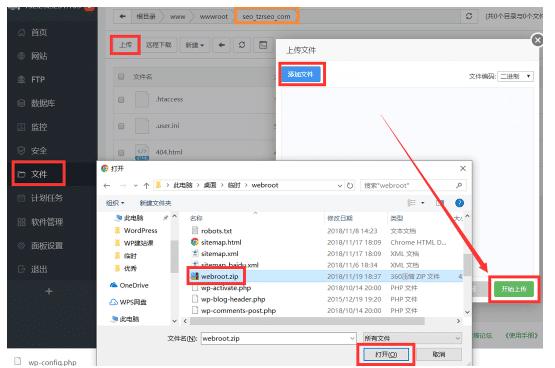Select wp-comments-post.php in file list
Viewport: 555px width, 368px height.
(238, 310)
